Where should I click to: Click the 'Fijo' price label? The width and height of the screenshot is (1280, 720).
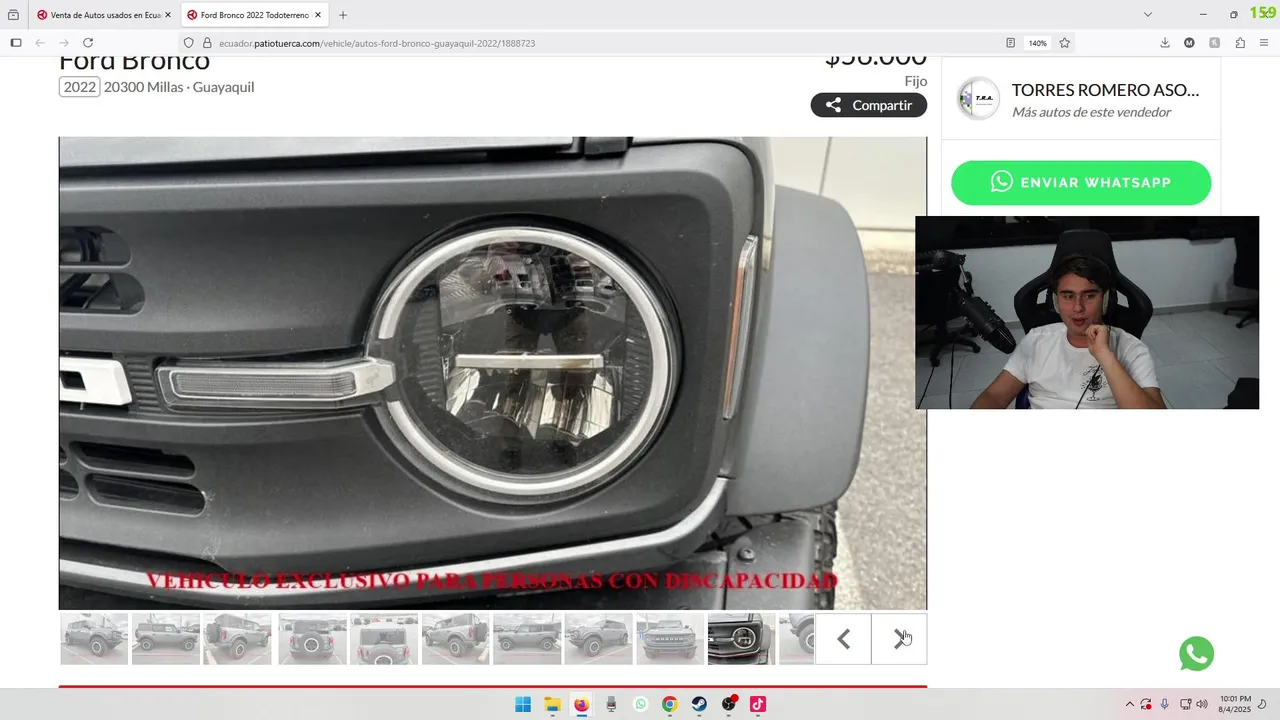pos(916,81)
